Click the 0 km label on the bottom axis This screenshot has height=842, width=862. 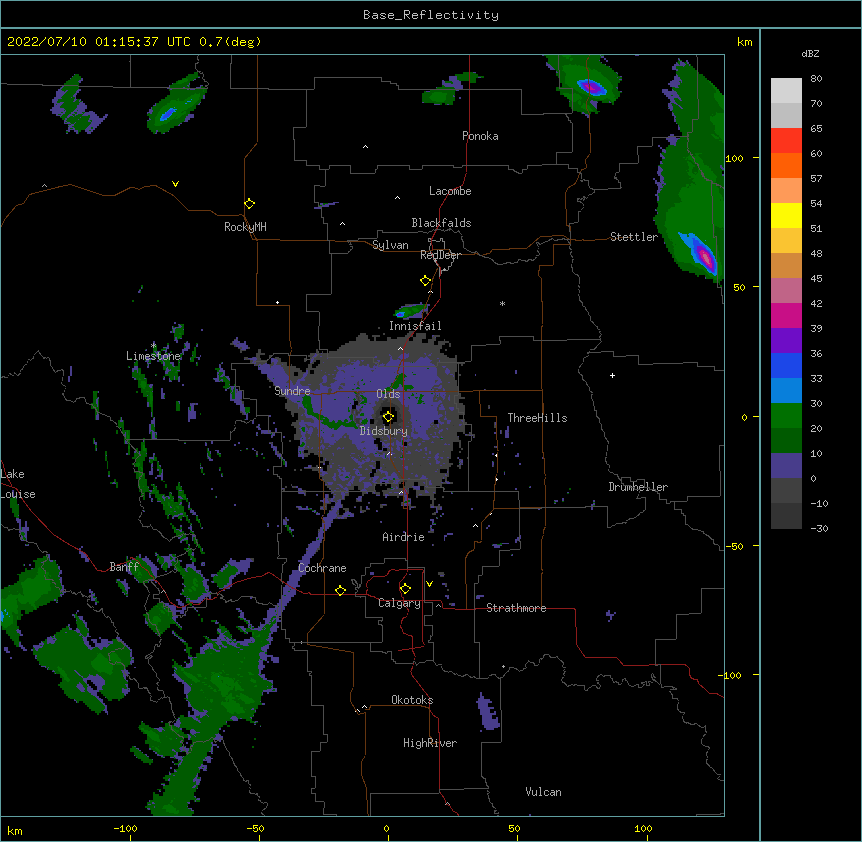click(x=386, y=828)
